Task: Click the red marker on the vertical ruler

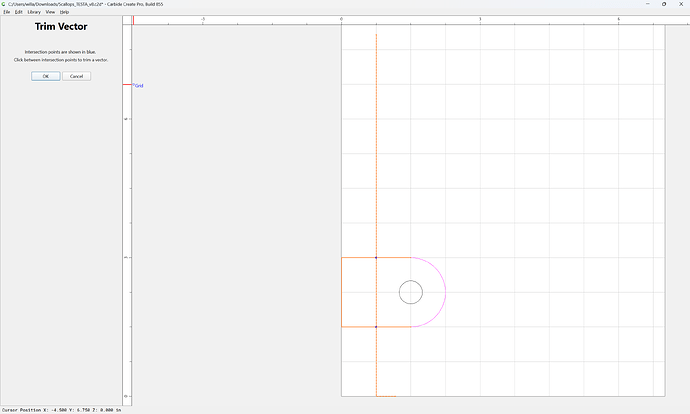Action: tap(127, 84)
